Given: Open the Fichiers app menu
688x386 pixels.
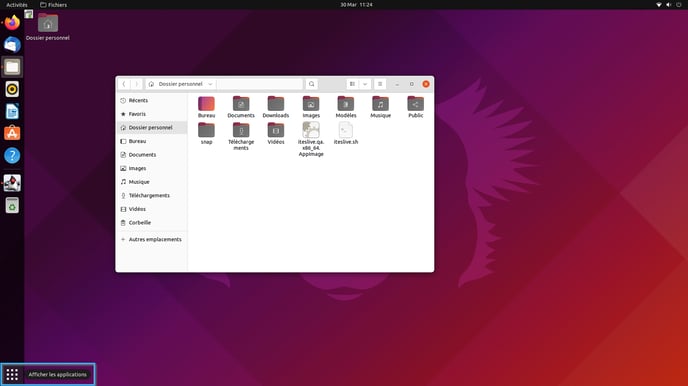Looking at the screenshot, I should 54,5.
